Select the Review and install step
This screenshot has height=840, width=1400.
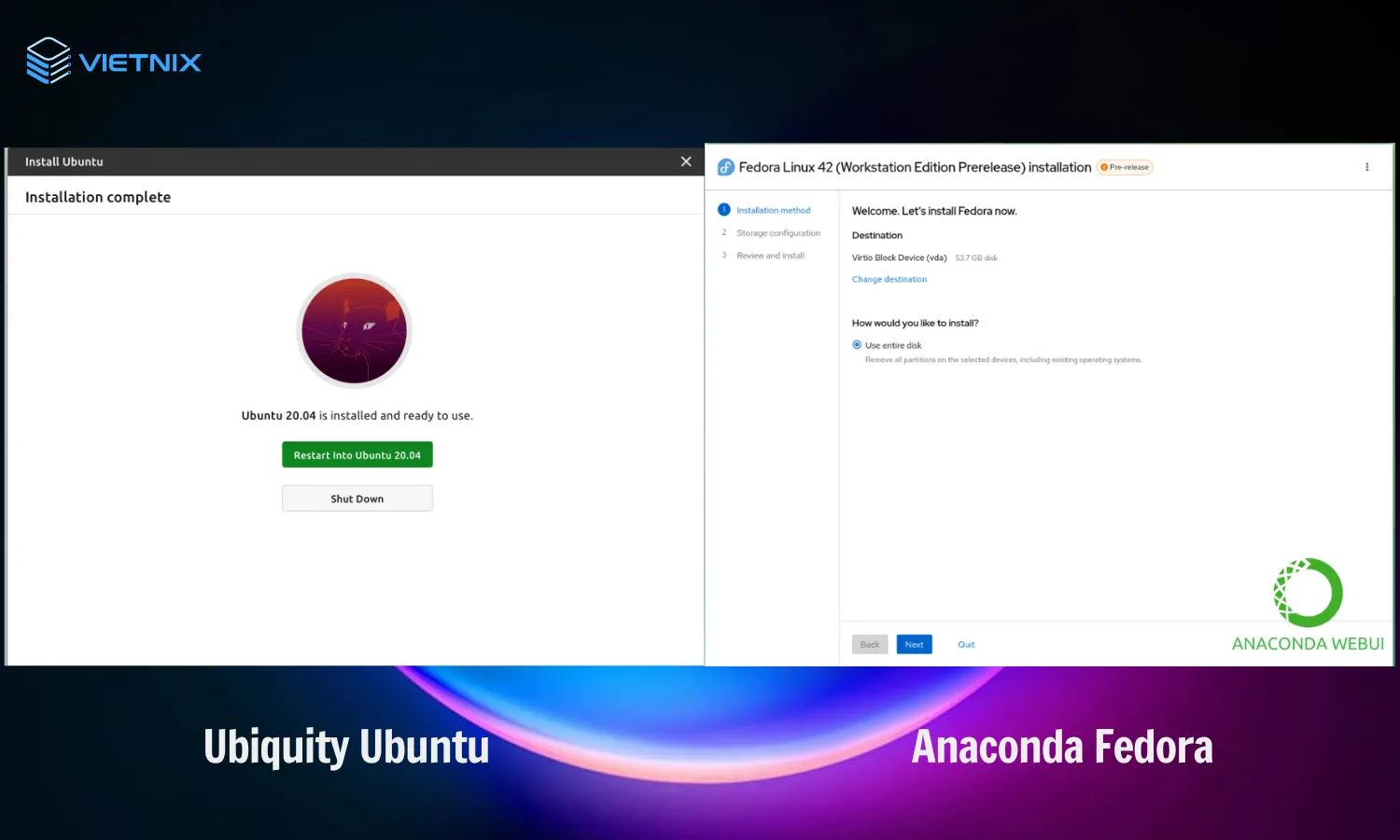pyautogui.click(x=770, y=256)
